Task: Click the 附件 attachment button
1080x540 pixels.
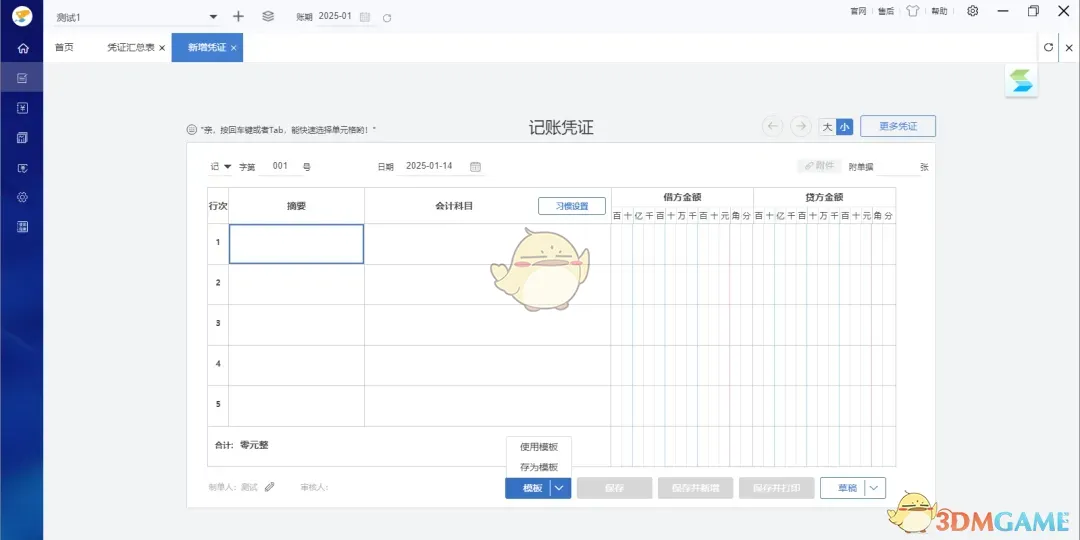Action: tap(819, 166)
